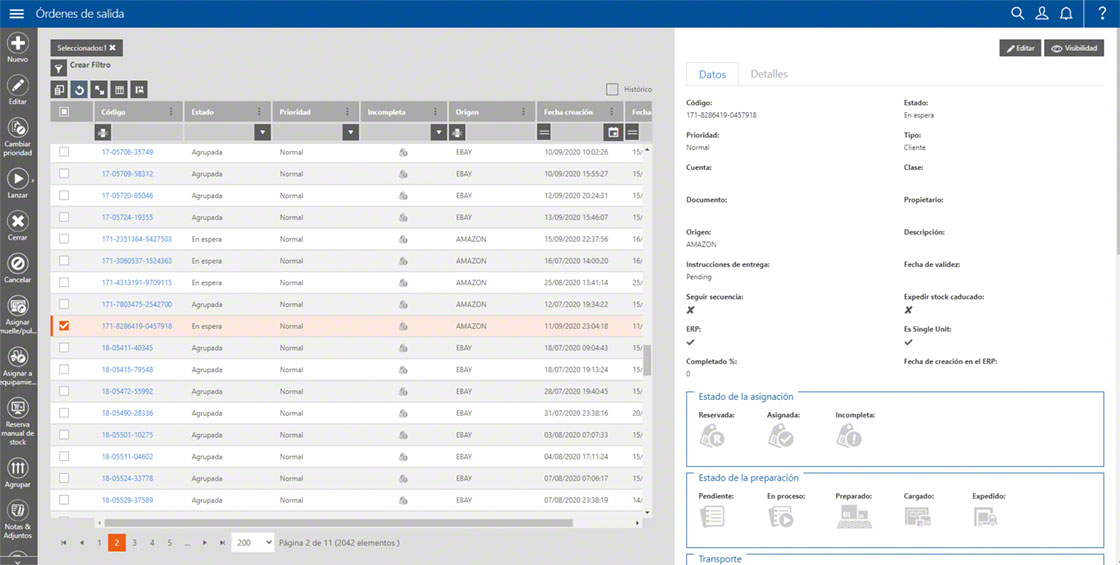Click the Cancelar icon

17,263
